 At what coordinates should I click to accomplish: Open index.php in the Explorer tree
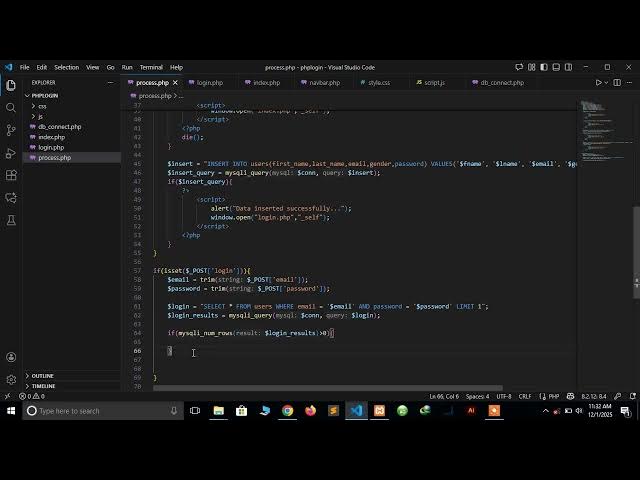(x=51, y=137)
